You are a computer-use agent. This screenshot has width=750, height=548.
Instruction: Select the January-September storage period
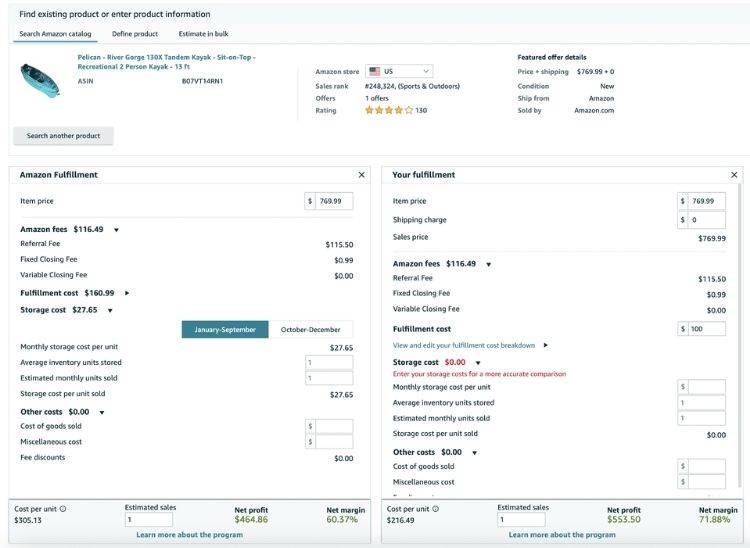(x=225, y=330)
